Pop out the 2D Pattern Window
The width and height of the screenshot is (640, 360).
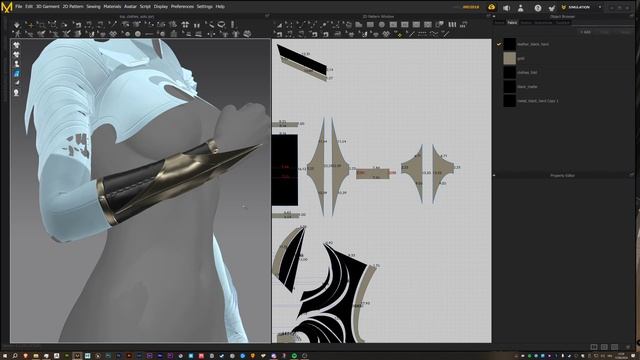tap(488, 16)
